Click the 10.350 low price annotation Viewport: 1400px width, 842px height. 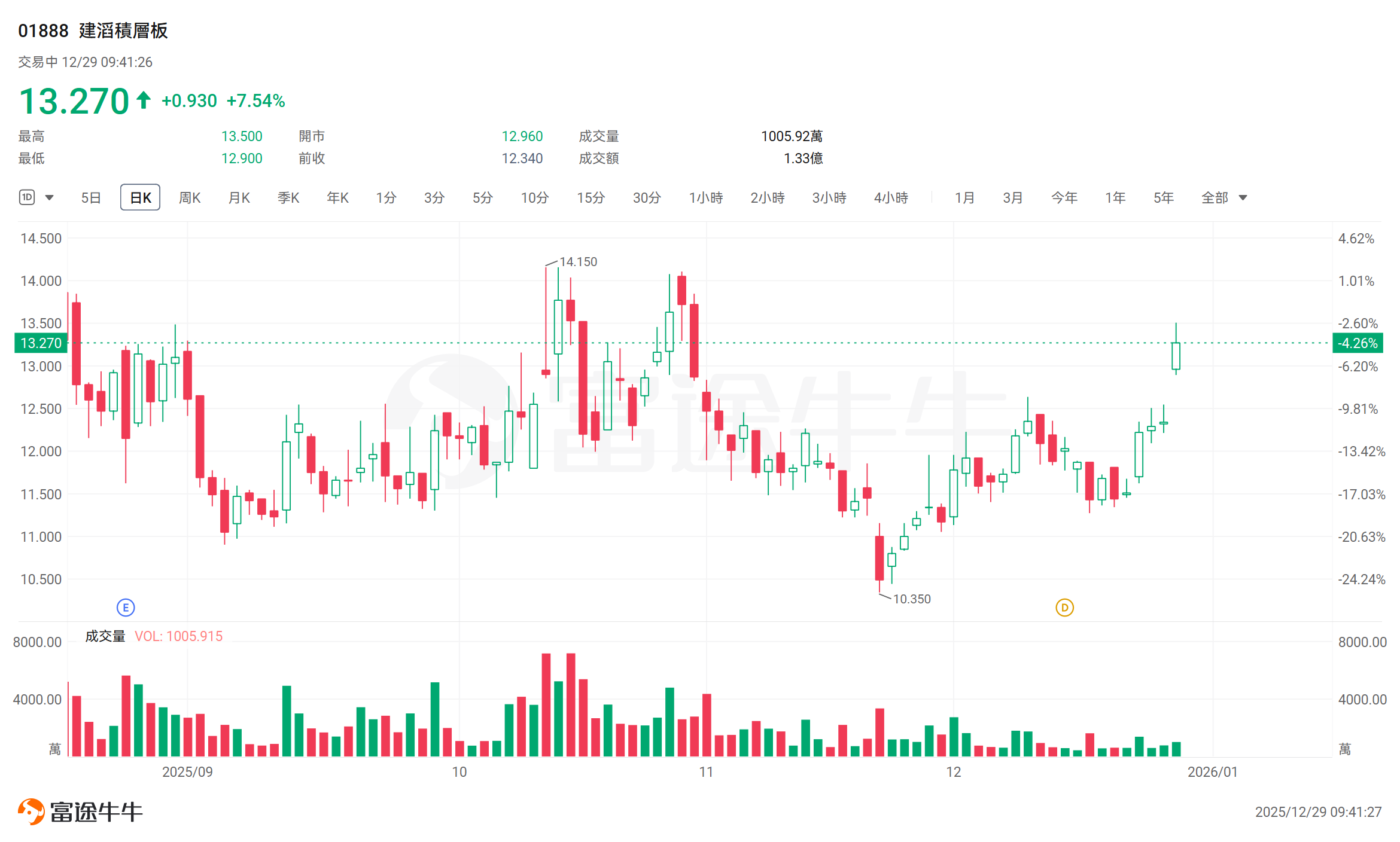click(911, 599)
